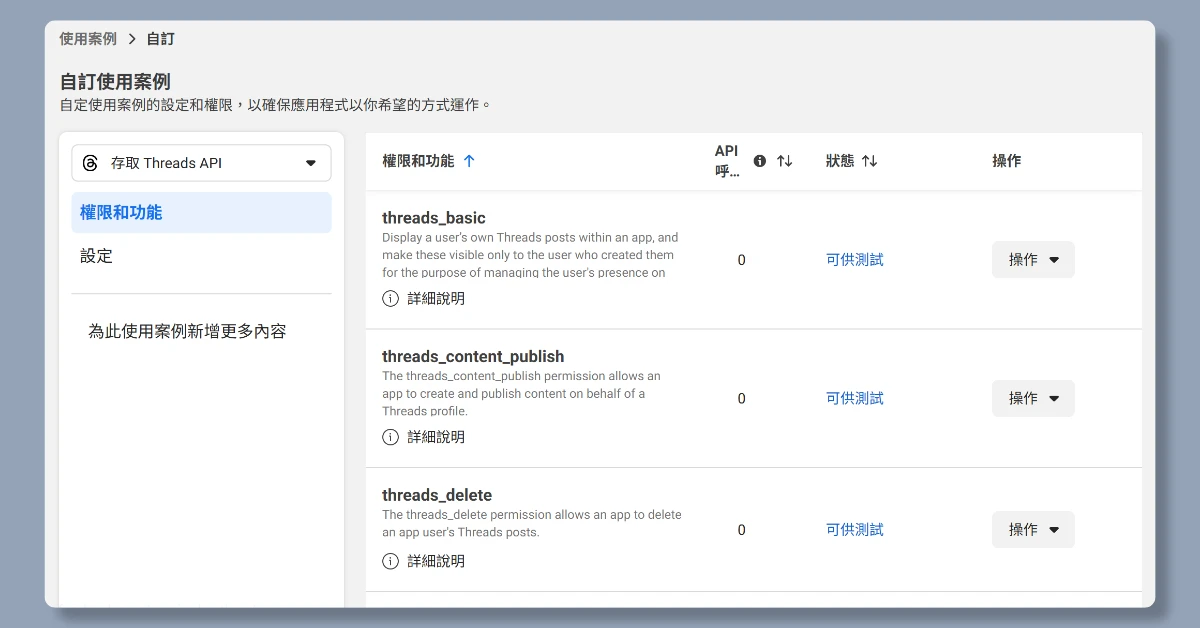
Task: Open 操作 dropdown for threads_content_publish
Action: (1033, 398)
